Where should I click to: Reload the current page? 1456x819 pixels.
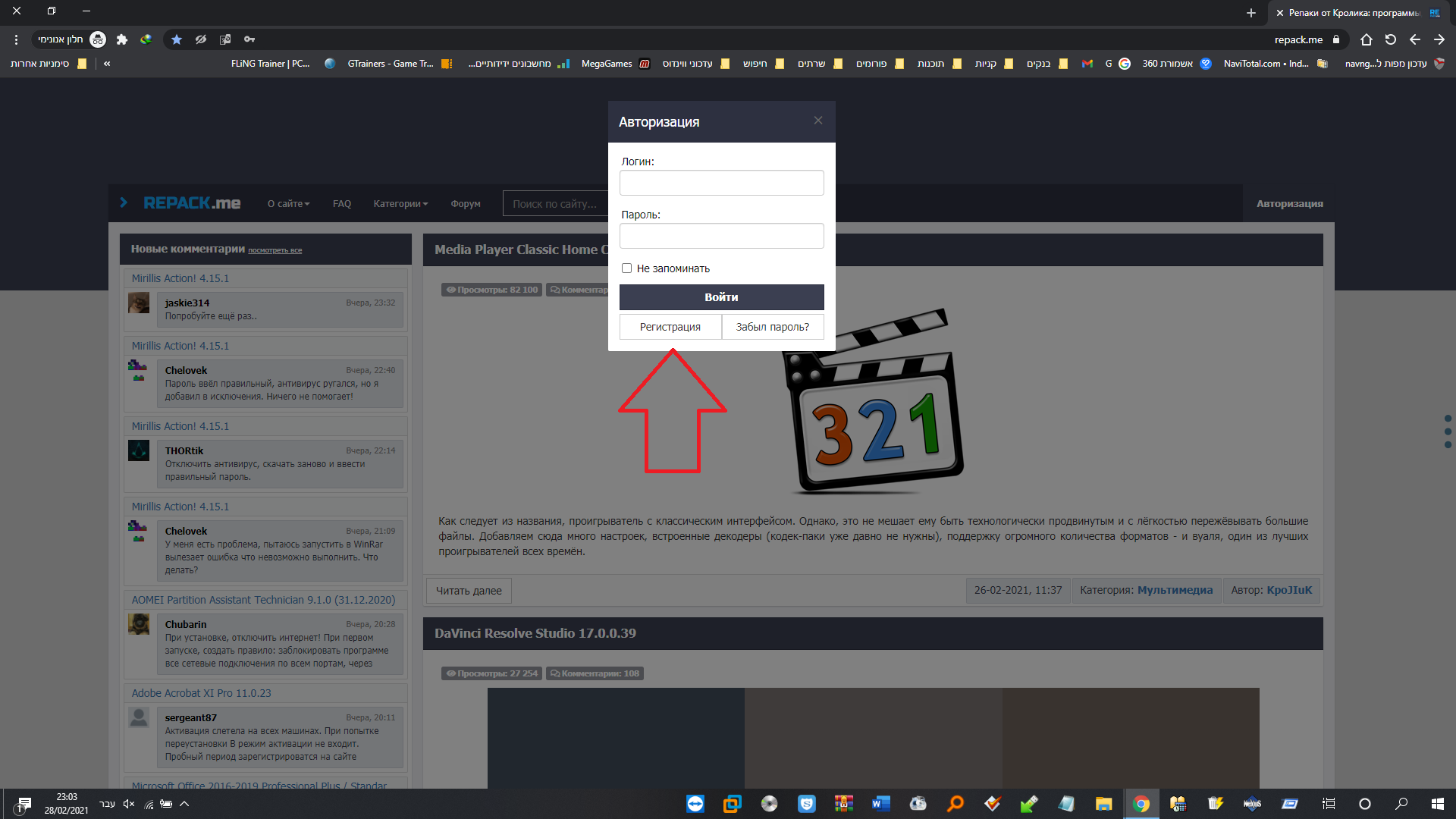[x=1391, y=39]
